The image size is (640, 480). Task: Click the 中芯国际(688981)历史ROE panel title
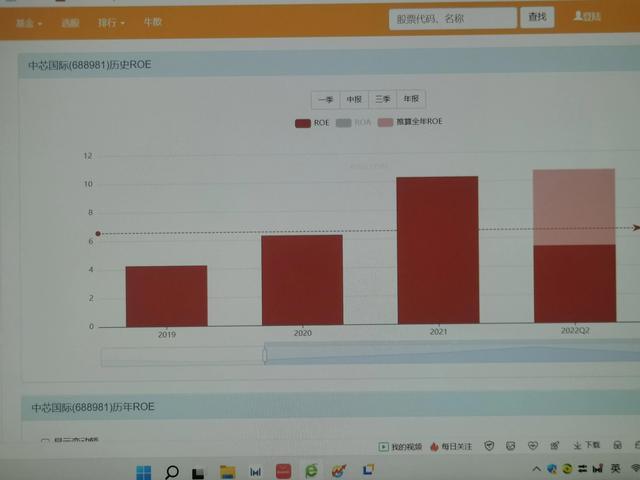[90, 65]
